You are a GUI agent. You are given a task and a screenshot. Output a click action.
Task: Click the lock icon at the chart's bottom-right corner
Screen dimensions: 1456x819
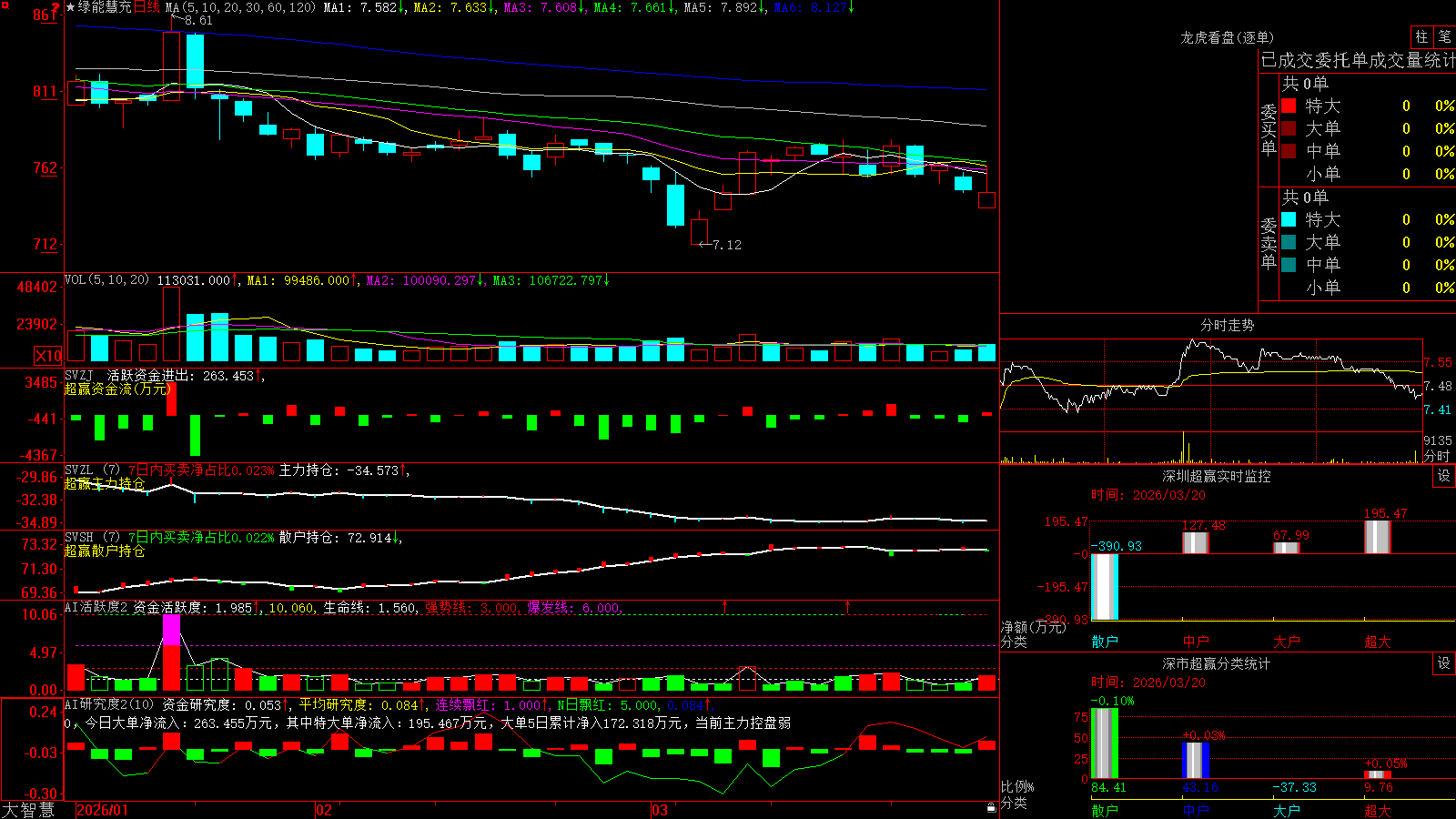click(x=991, y=808)
